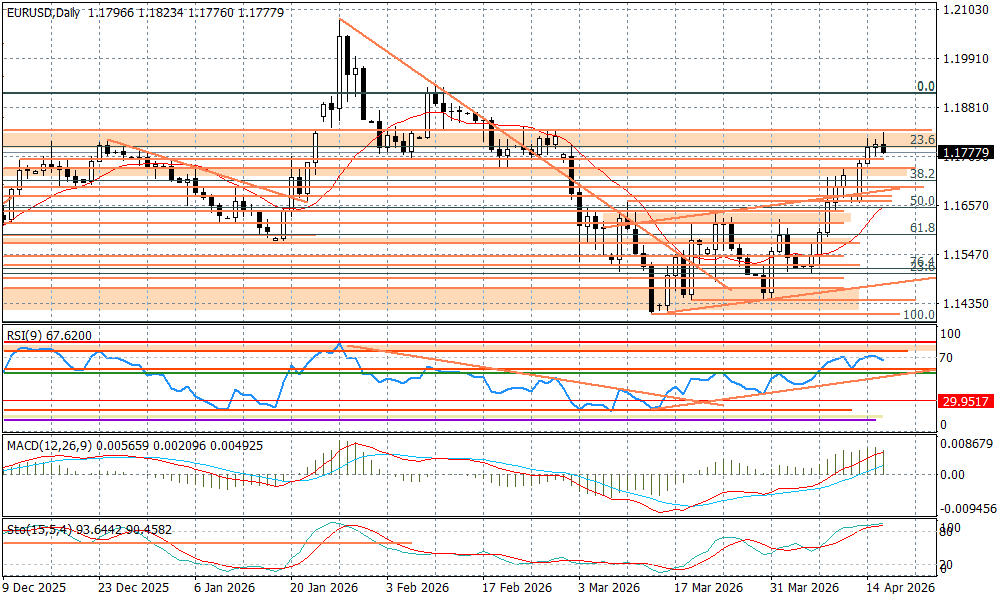Click the 9 Dec 2025 date label
1000x600 pixels.
(36, 589)
